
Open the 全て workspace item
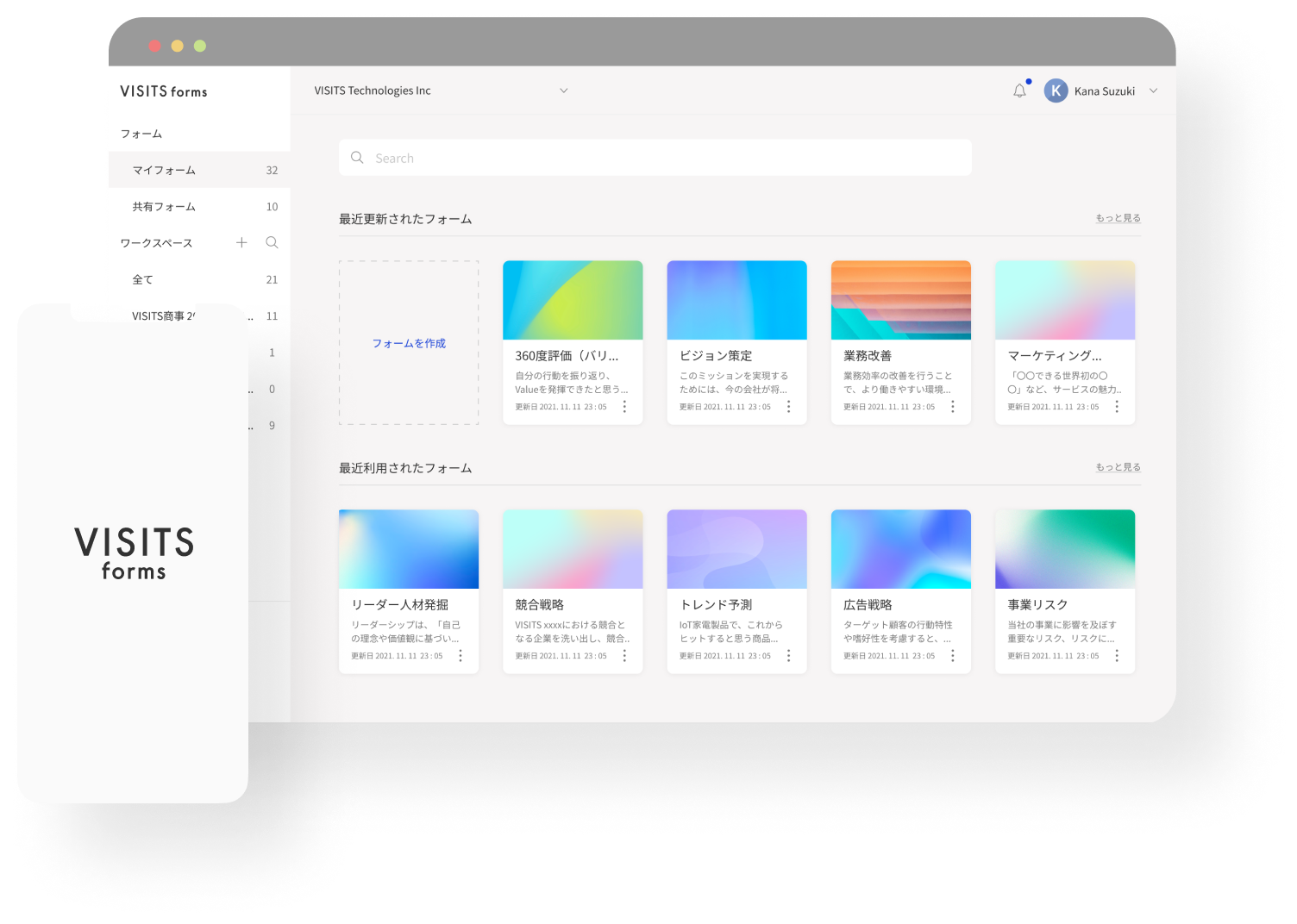click(x=143, y=280)
